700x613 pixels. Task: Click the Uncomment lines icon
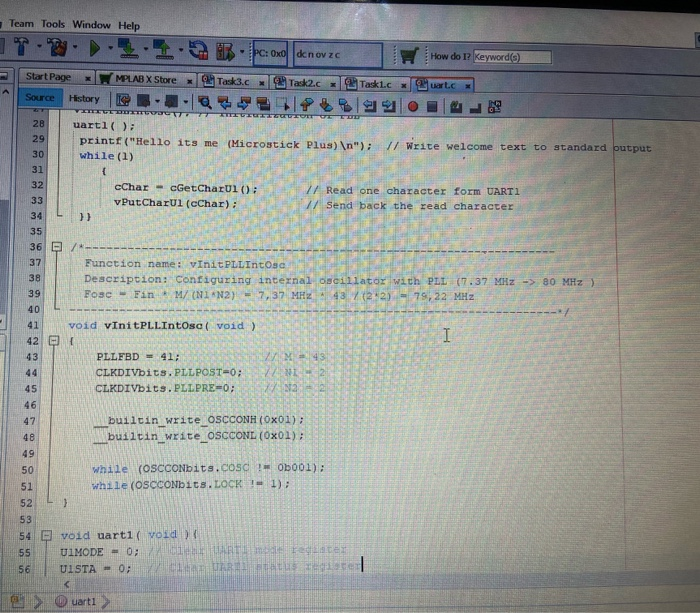click(x=475, y=108)
